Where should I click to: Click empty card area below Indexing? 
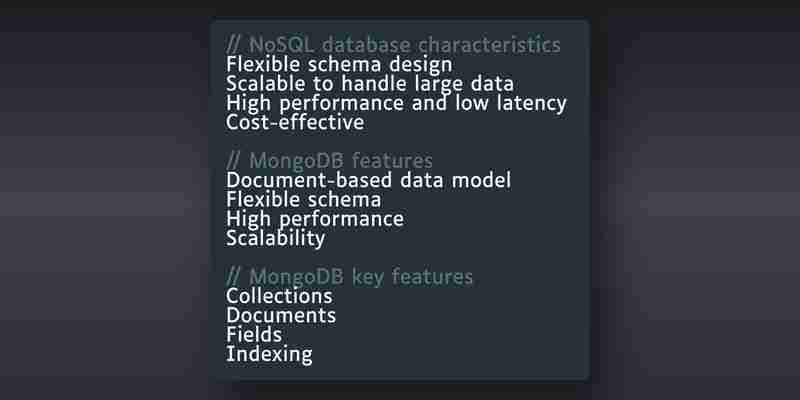[x=400, y=372]
